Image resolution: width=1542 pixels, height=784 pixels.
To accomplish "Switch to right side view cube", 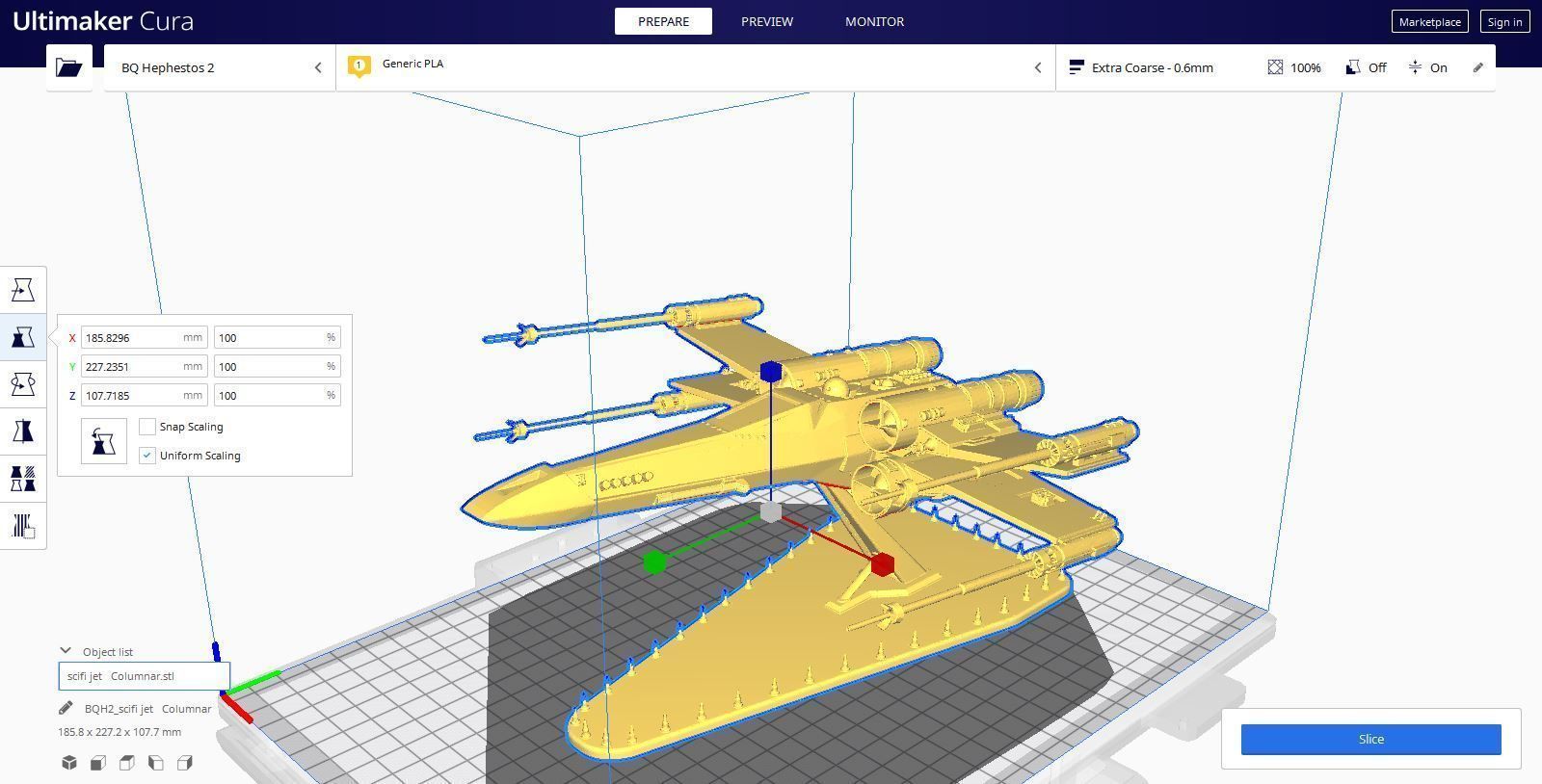I will click(x=185, y=763).
